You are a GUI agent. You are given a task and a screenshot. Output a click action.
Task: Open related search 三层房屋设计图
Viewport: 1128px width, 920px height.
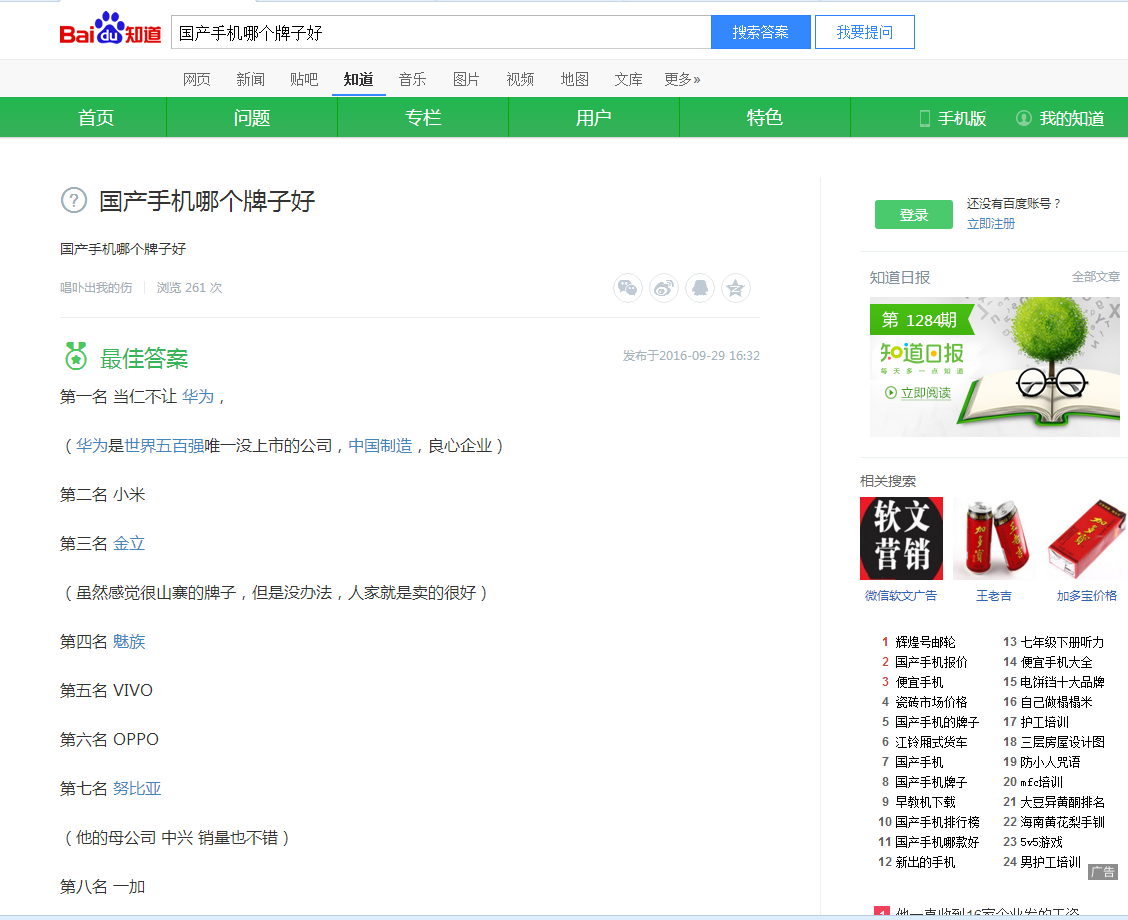[1062, 742]
